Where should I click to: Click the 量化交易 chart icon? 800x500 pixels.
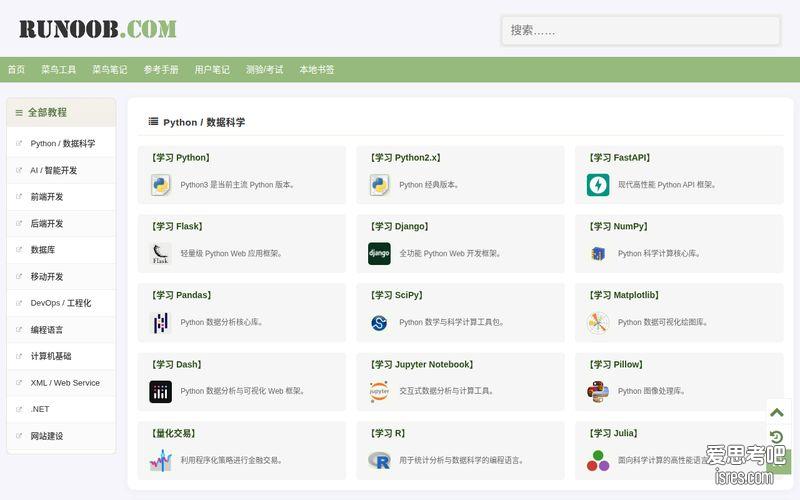click(161, 461)
